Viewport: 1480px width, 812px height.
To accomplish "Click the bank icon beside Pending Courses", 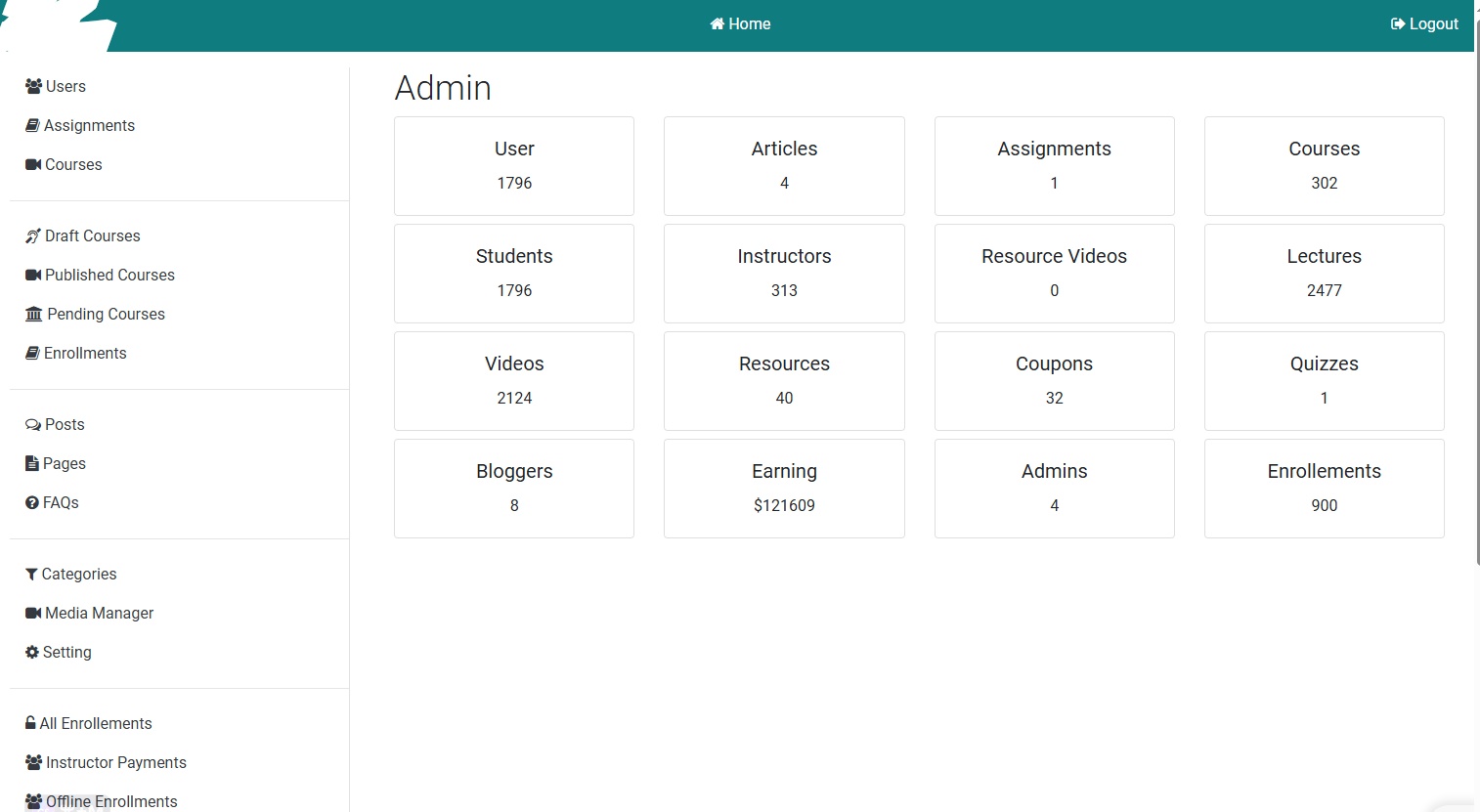I will 34,314.
